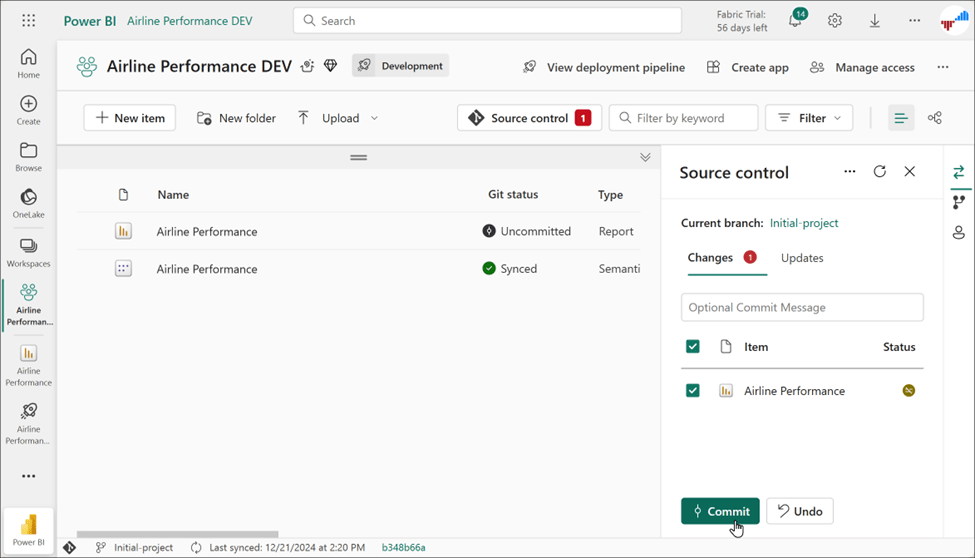Click the Source control button

[x=530, y=118]
